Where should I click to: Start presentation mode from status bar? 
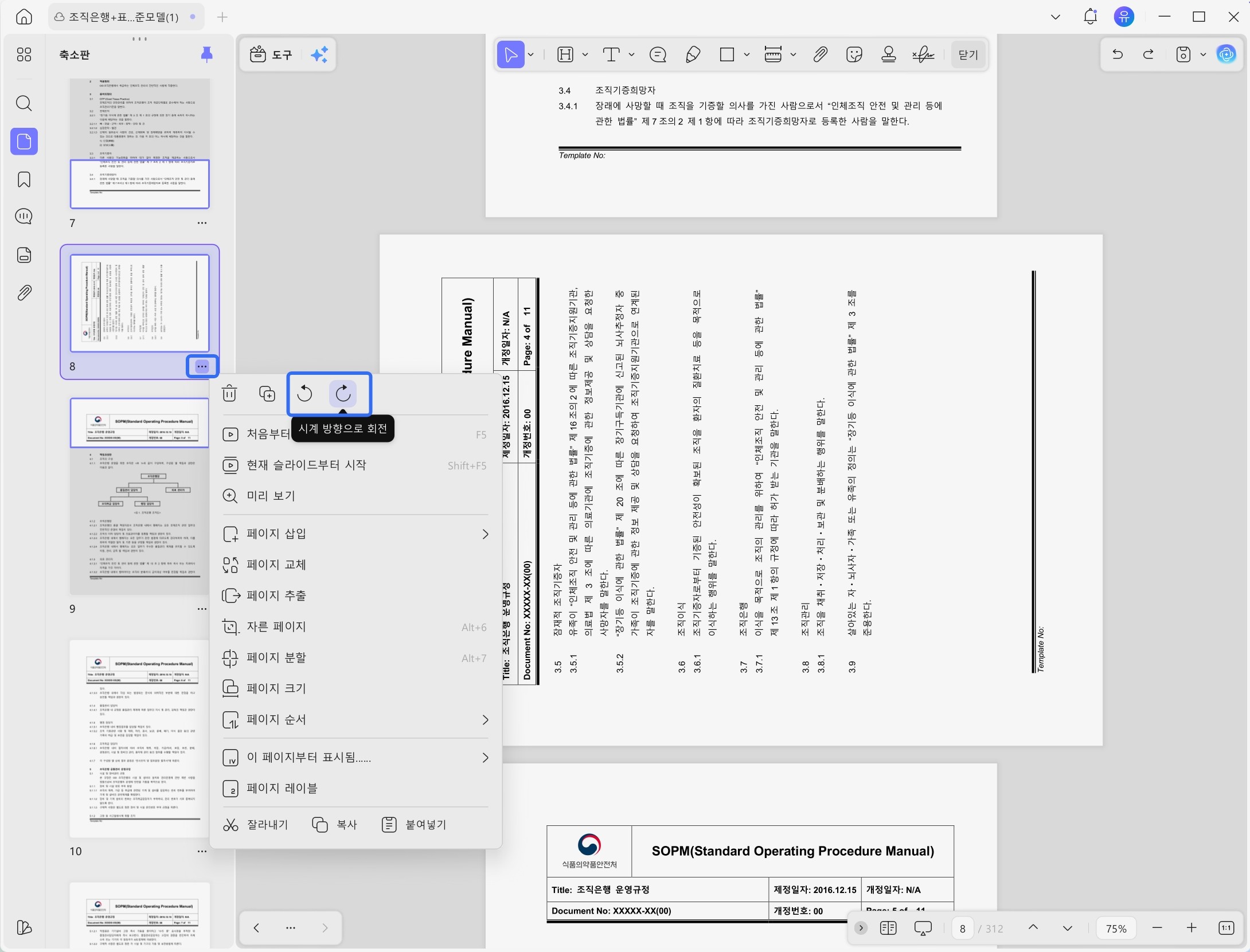pos(923,929)
